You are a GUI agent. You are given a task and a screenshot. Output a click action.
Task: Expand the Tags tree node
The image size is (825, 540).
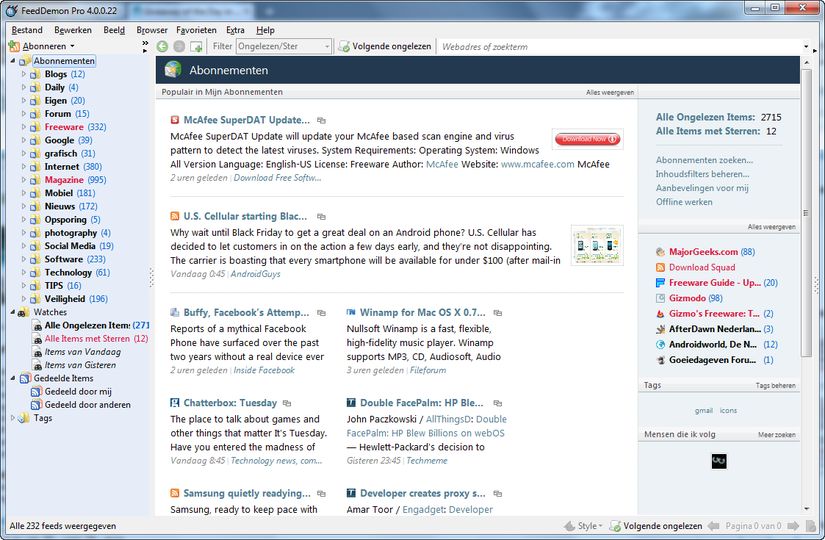[x=13, y=418]
